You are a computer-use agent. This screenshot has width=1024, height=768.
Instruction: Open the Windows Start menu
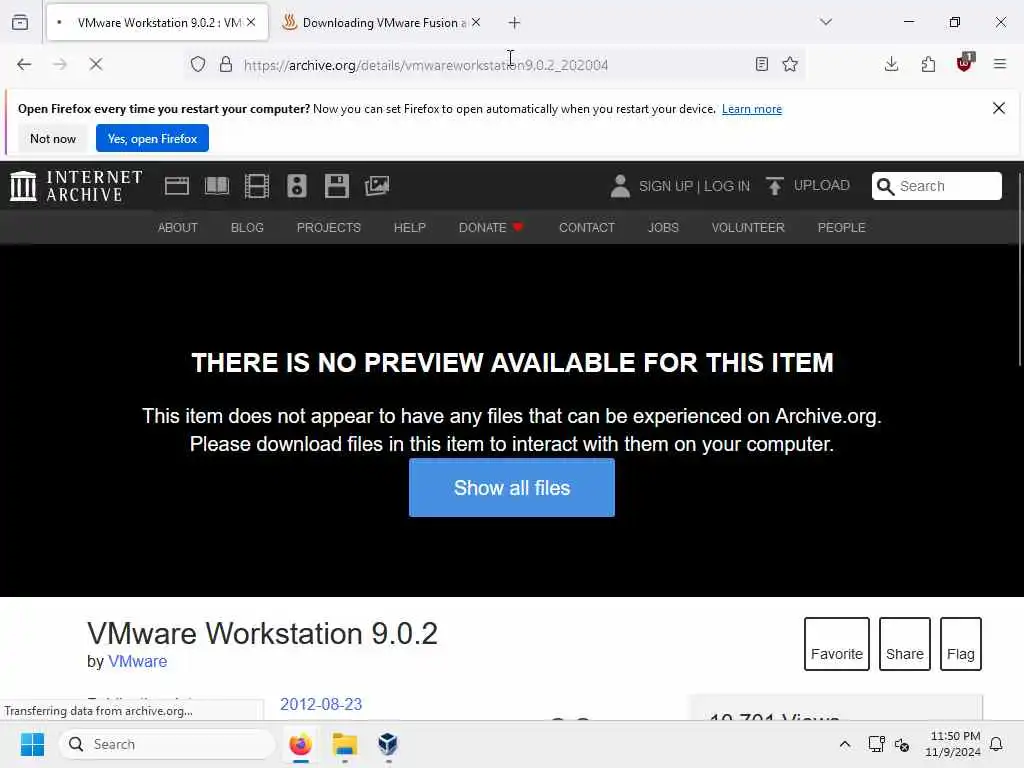(x=32, y=744)
